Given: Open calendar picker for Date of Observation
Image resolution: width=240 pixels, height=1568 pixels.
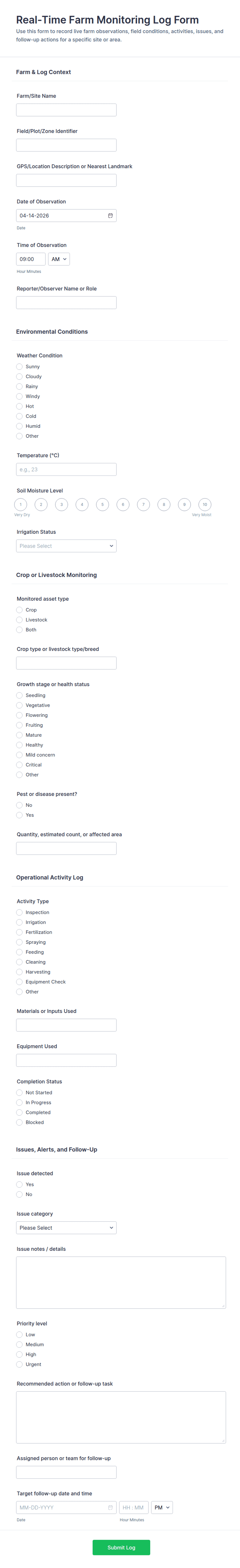Looking at the screenshot, I should tap(110, 216).
